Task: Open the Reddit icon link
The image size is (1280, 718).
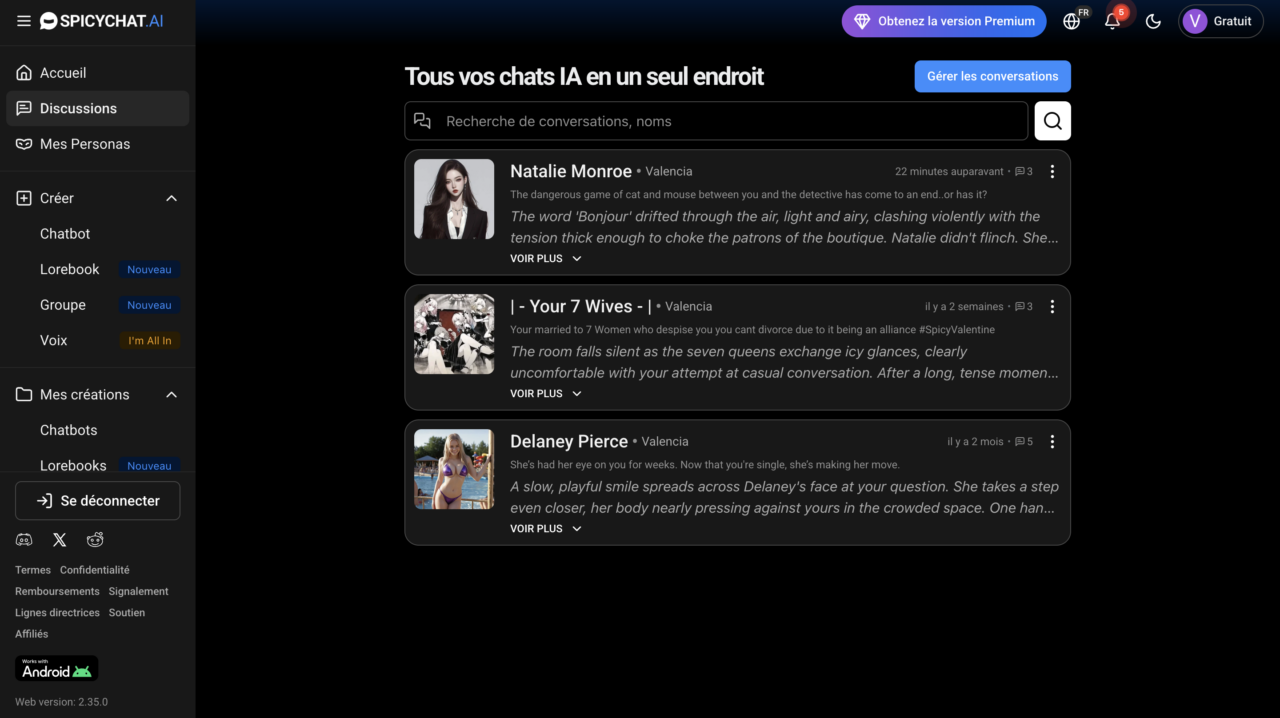Action: click(95, 540)
